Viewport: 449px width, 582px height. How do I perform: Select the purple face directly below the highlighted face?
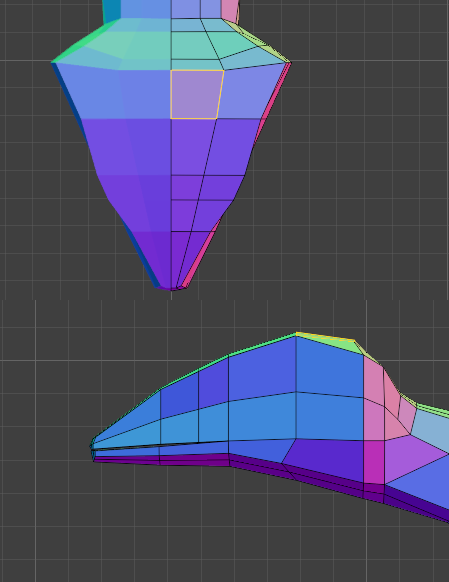coord(192,147)
